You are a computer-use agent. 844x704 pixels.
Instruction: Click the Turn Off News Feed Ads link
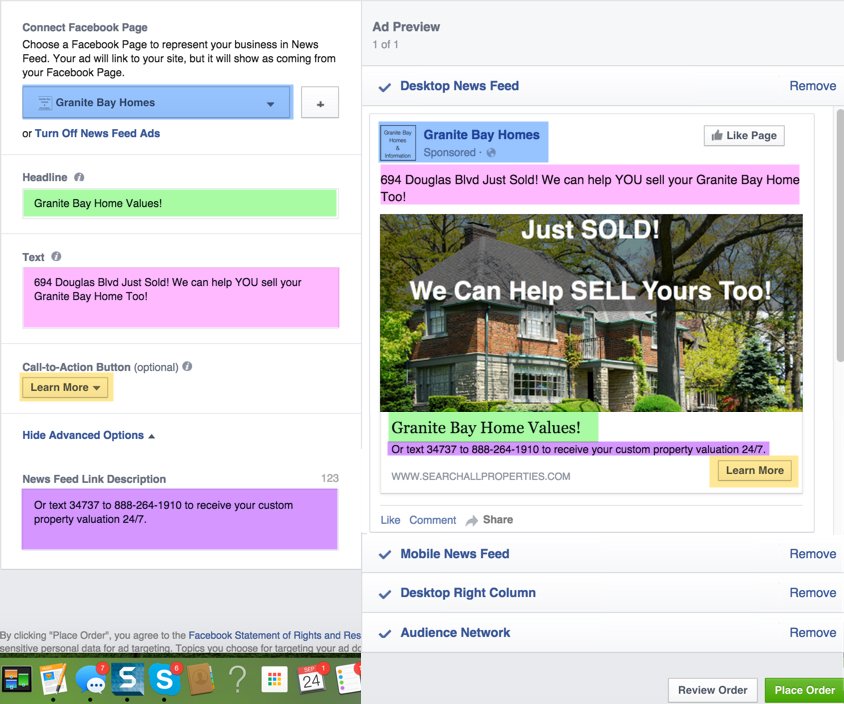pyautogui.click(x=97, y=133)
